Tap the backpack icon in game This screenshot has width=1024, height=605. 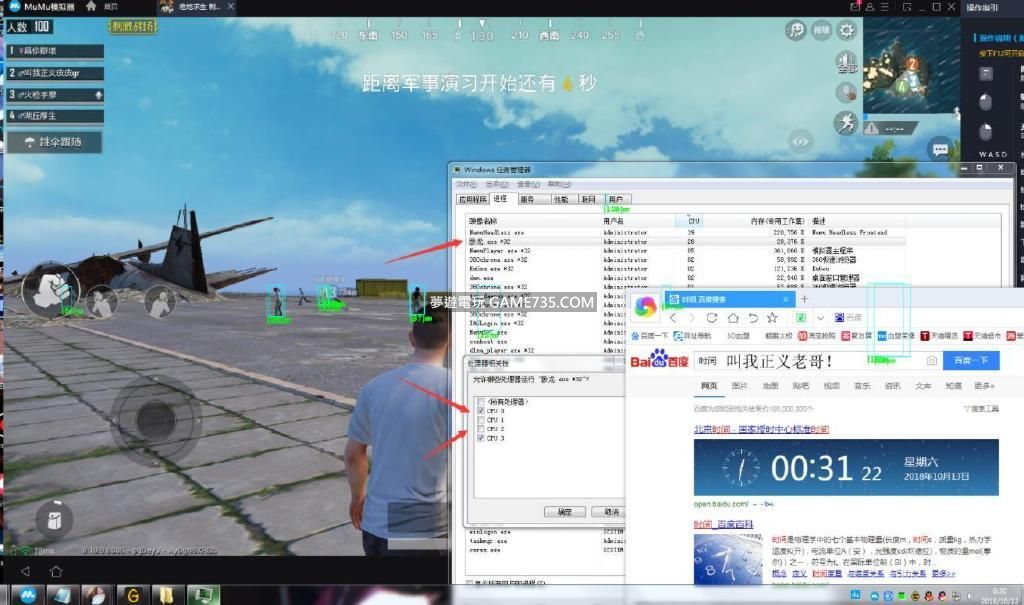pos(53,518)
